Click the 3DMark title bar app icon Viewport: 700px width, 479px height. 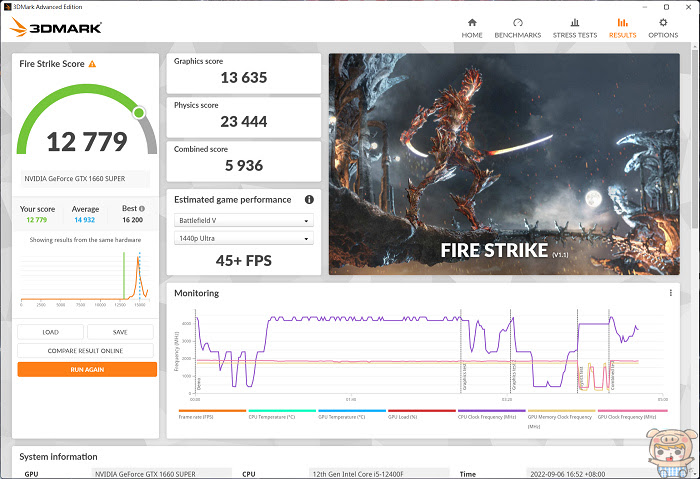7,7
